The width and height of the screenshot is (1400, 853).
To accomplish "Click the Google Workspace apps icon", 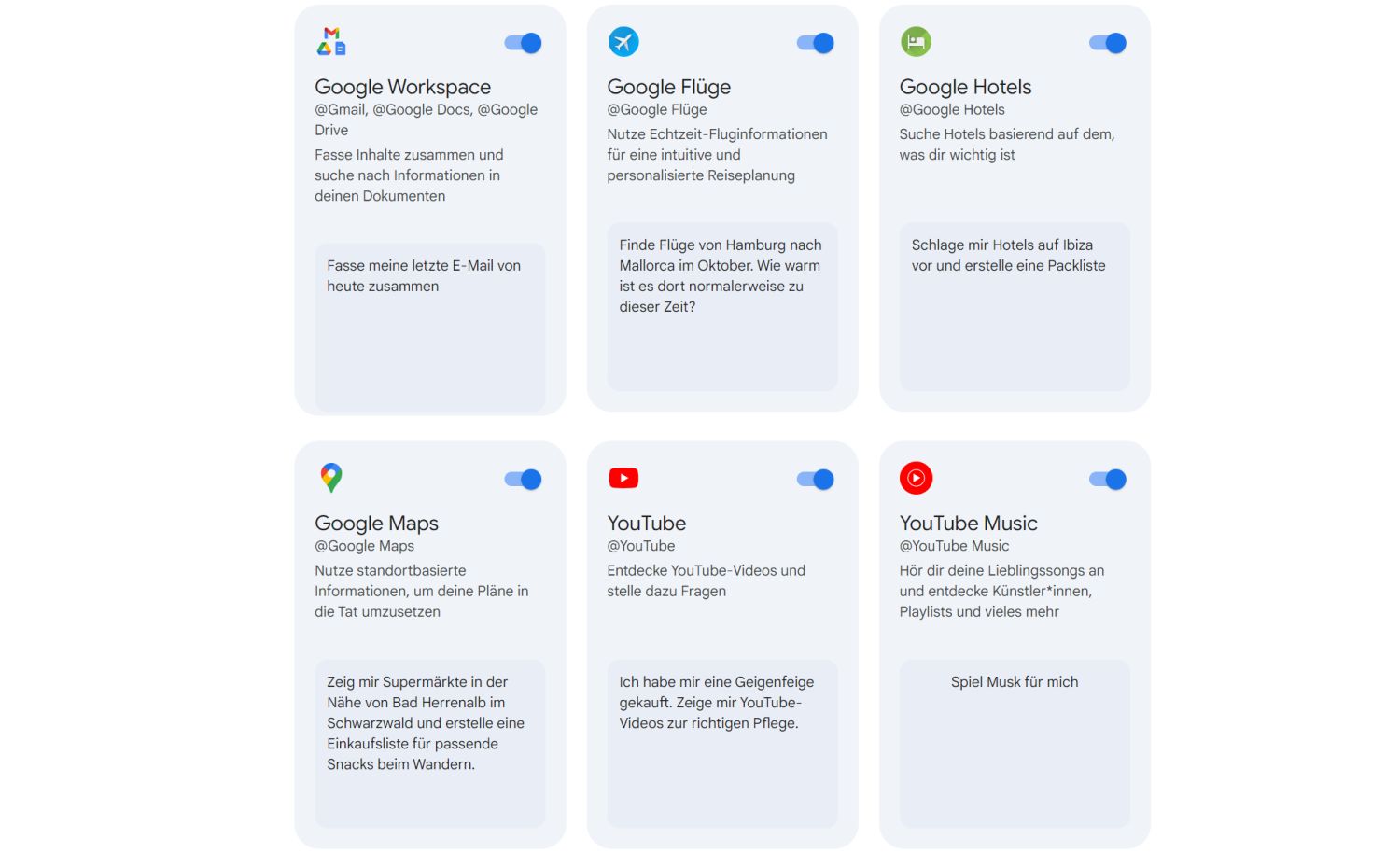I will point(331,42).
